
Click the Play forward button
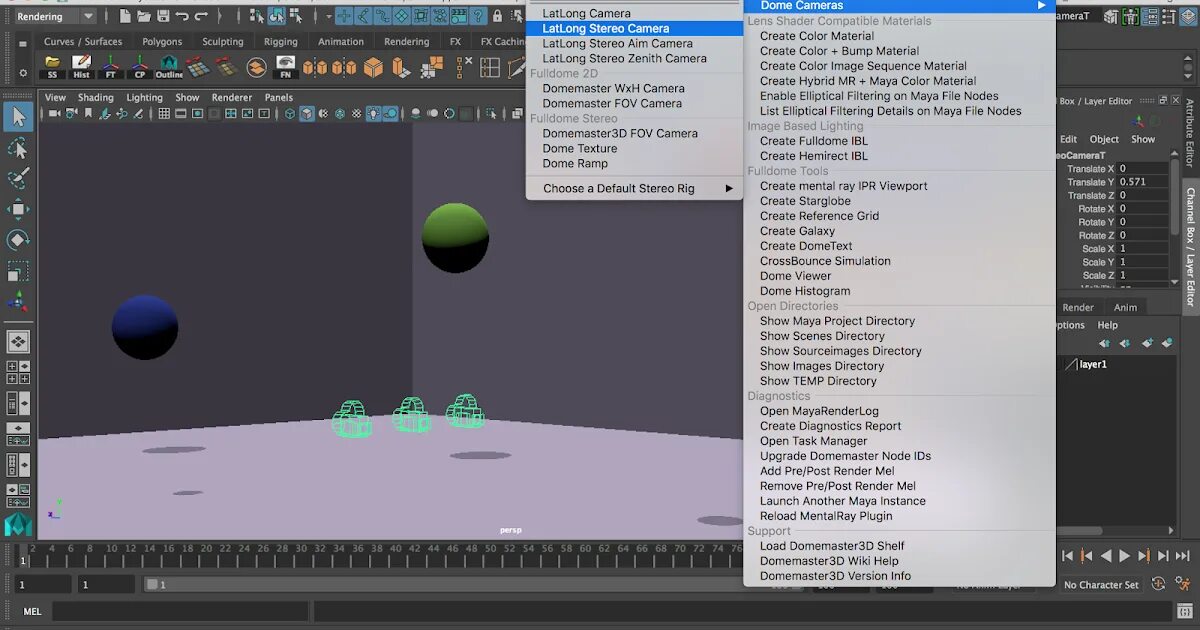pyautogui.click(x=1125, y=556)
